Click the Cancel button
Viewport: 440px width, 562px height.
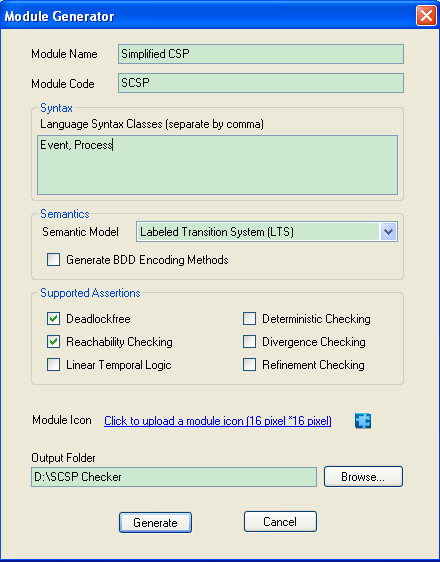(x=280, y=521)
